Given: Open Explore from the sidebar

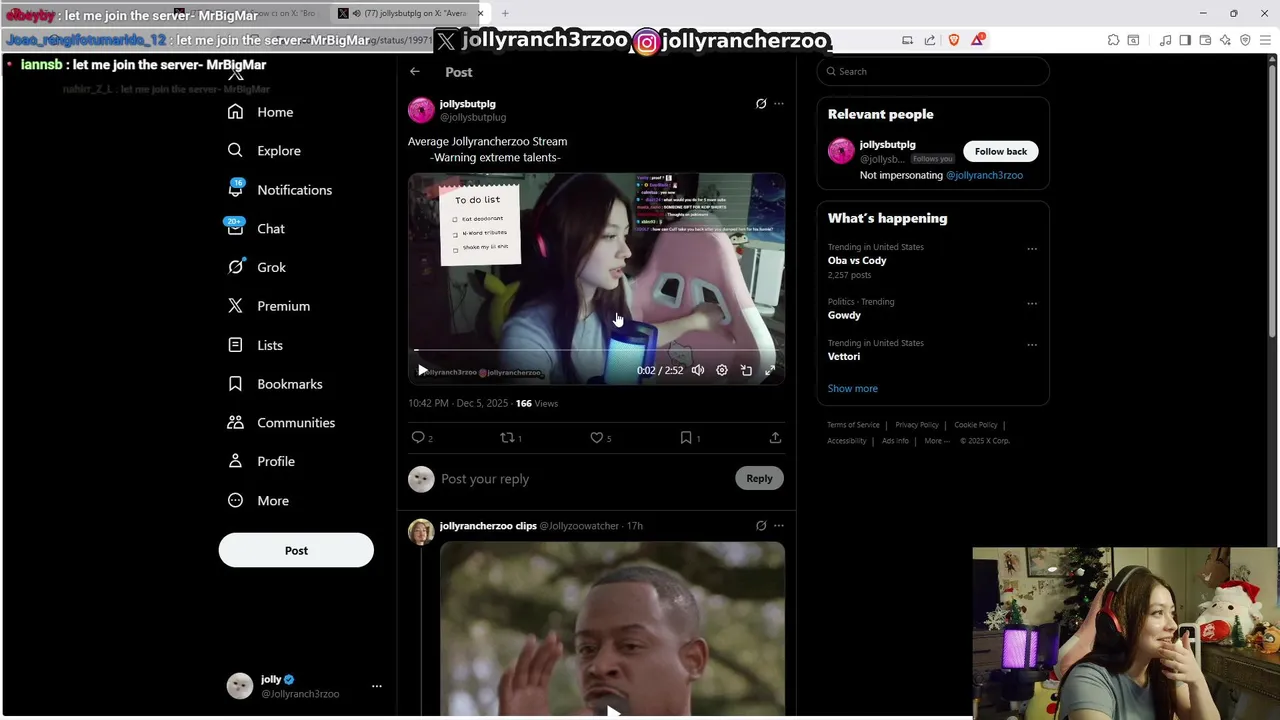Looking at the screenshot, I should tap(264, 150).
